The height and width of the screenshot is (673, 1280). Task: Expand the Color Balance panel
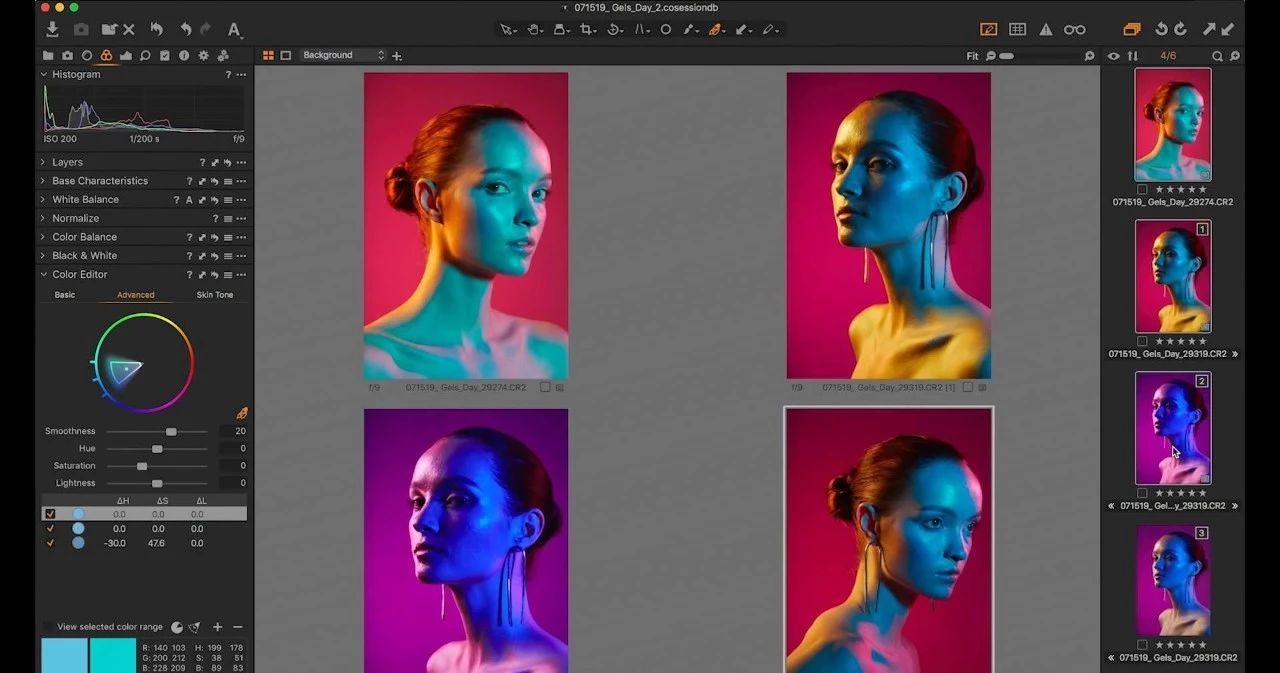coord(43,237)
